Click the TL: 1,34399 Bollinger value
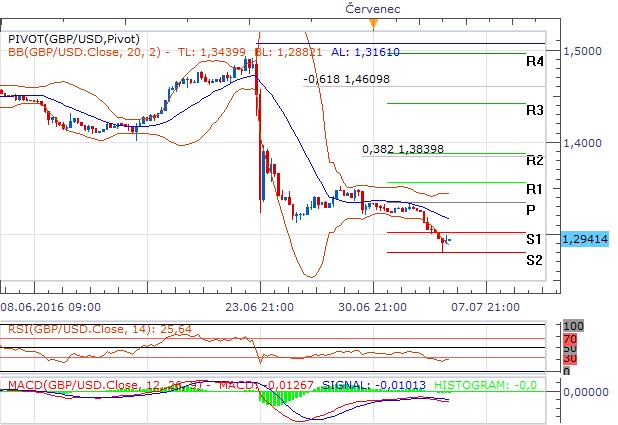The width and height of the screenshot is (618, 425). (x=212, y=52)
